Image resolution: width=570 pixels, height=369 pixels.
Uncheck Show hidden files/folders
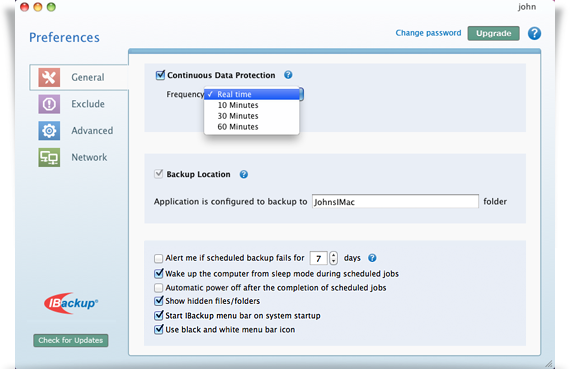[158, 301]
